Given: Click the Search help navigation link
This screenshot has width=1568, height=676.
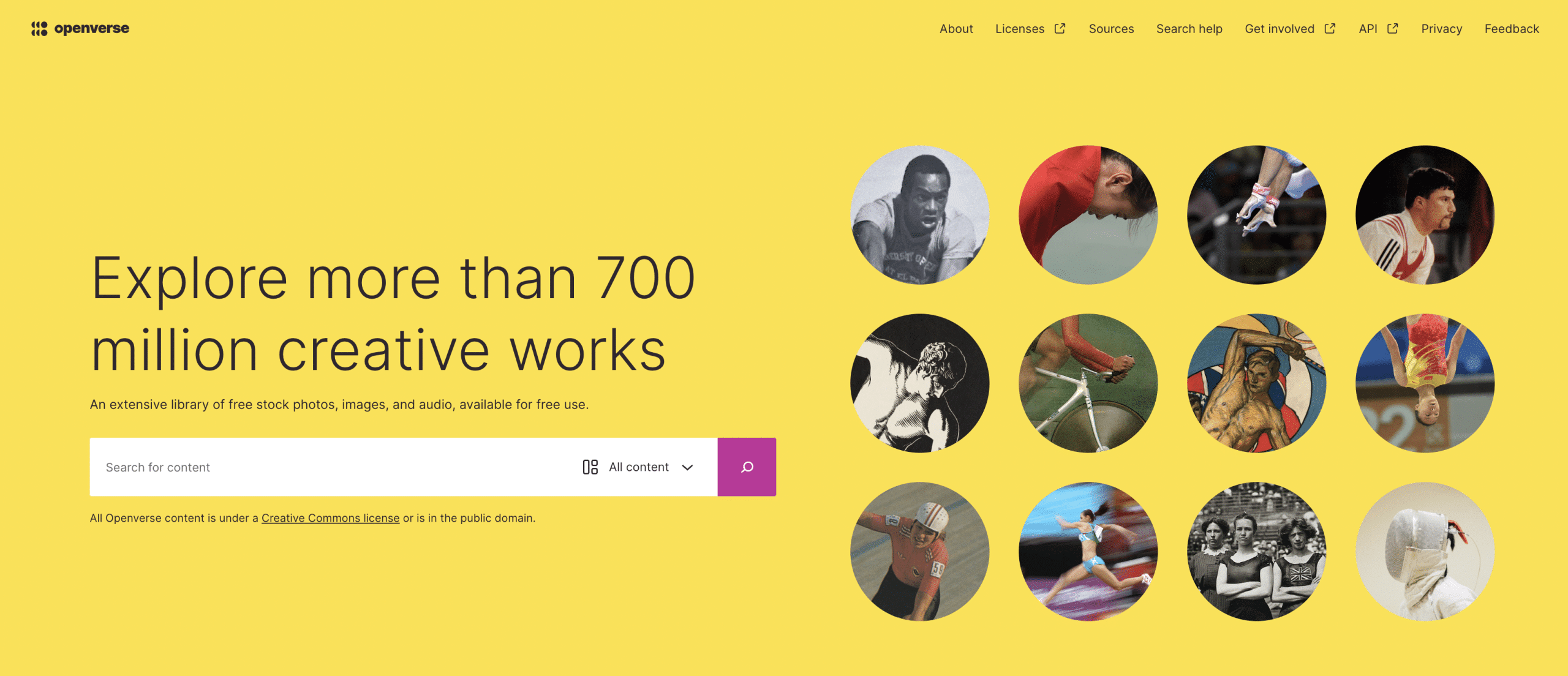Looking at the screenshot, I should click(x=1189, y=27).
